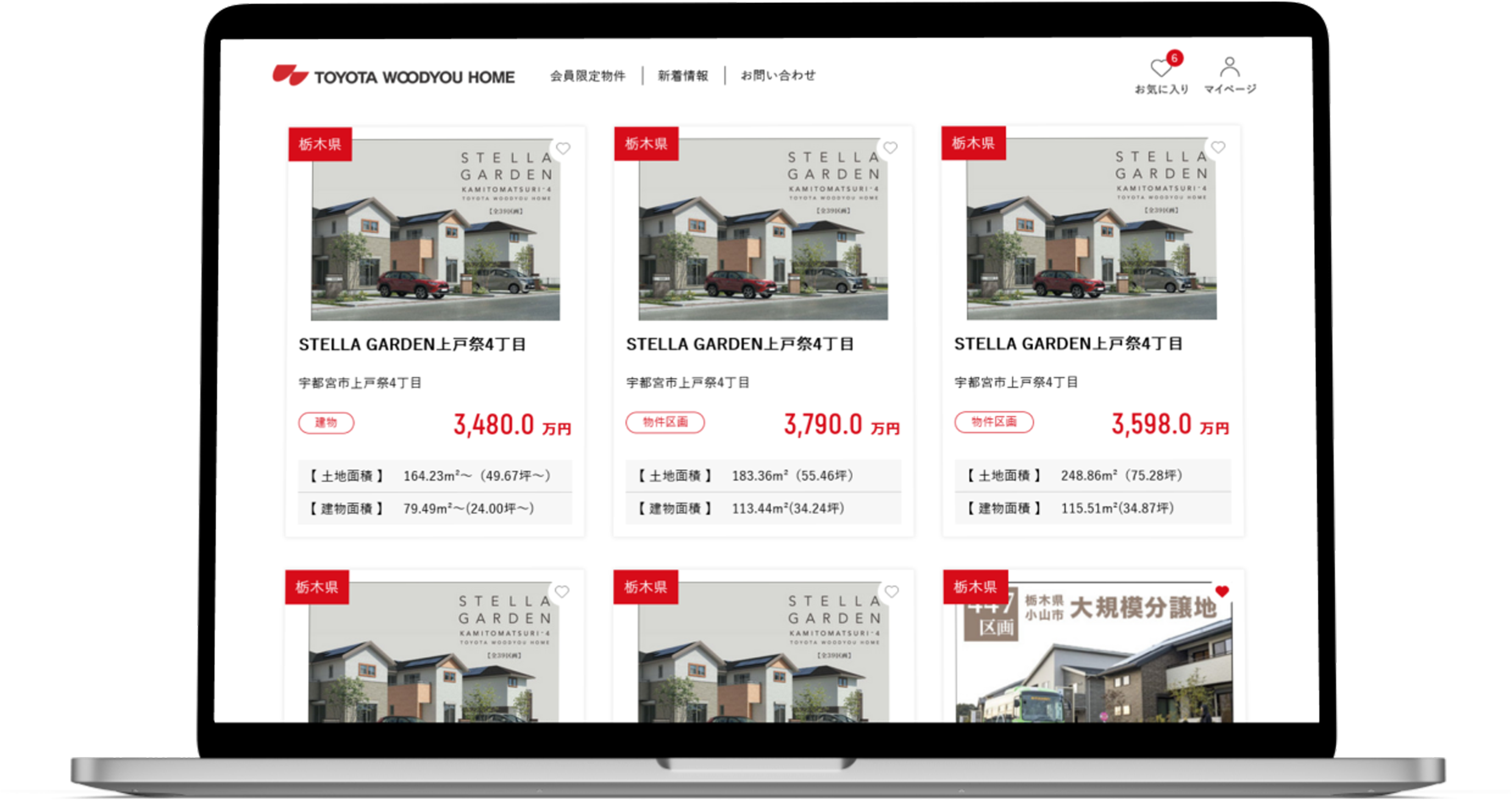Viewport: 1512px width, 810px height.
Task: Open the マイページ user icon
Action: click(x=1229, y=68)
